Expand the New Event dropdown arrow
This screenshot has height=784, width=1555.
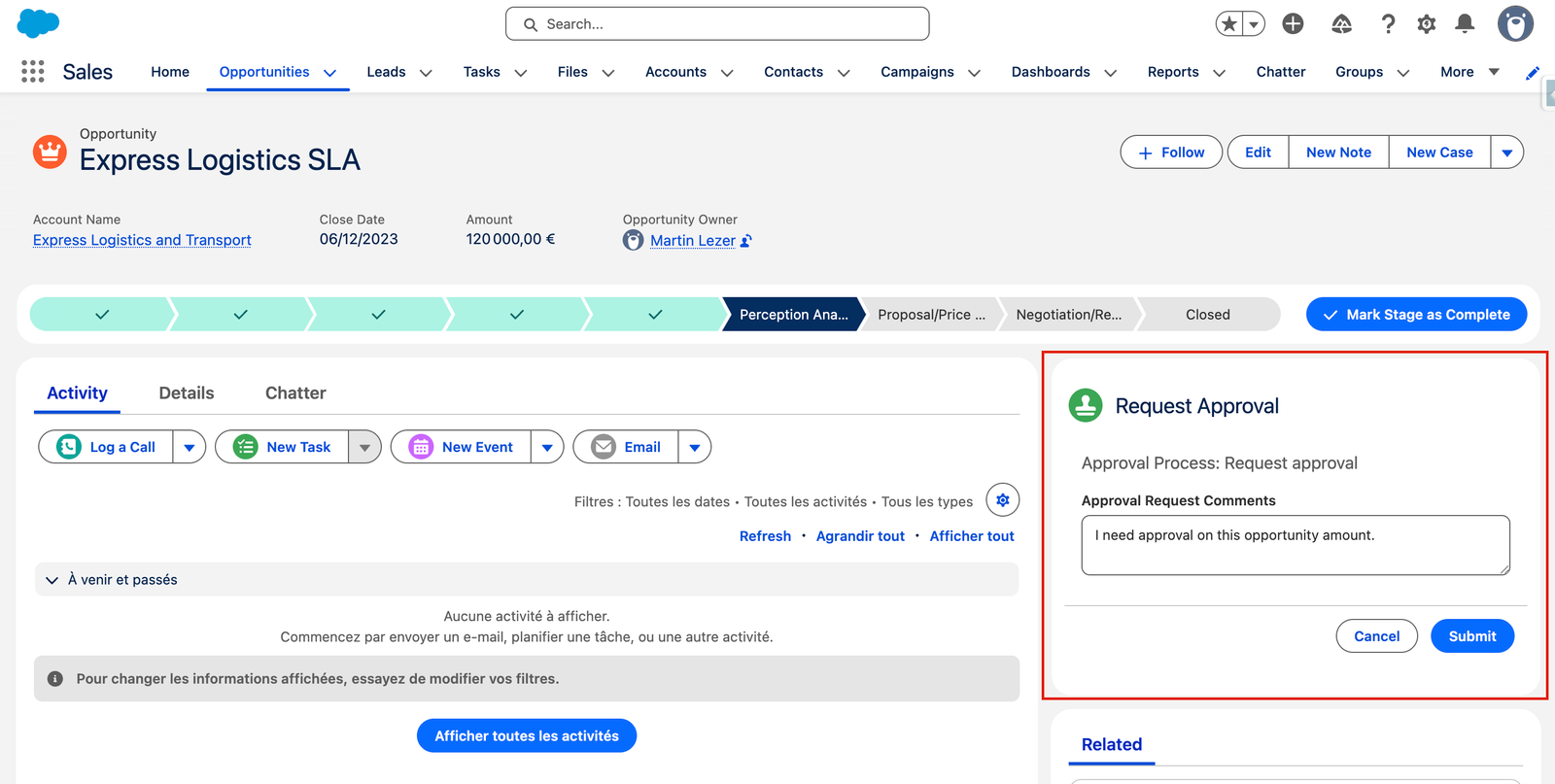(x=547, y=447)
